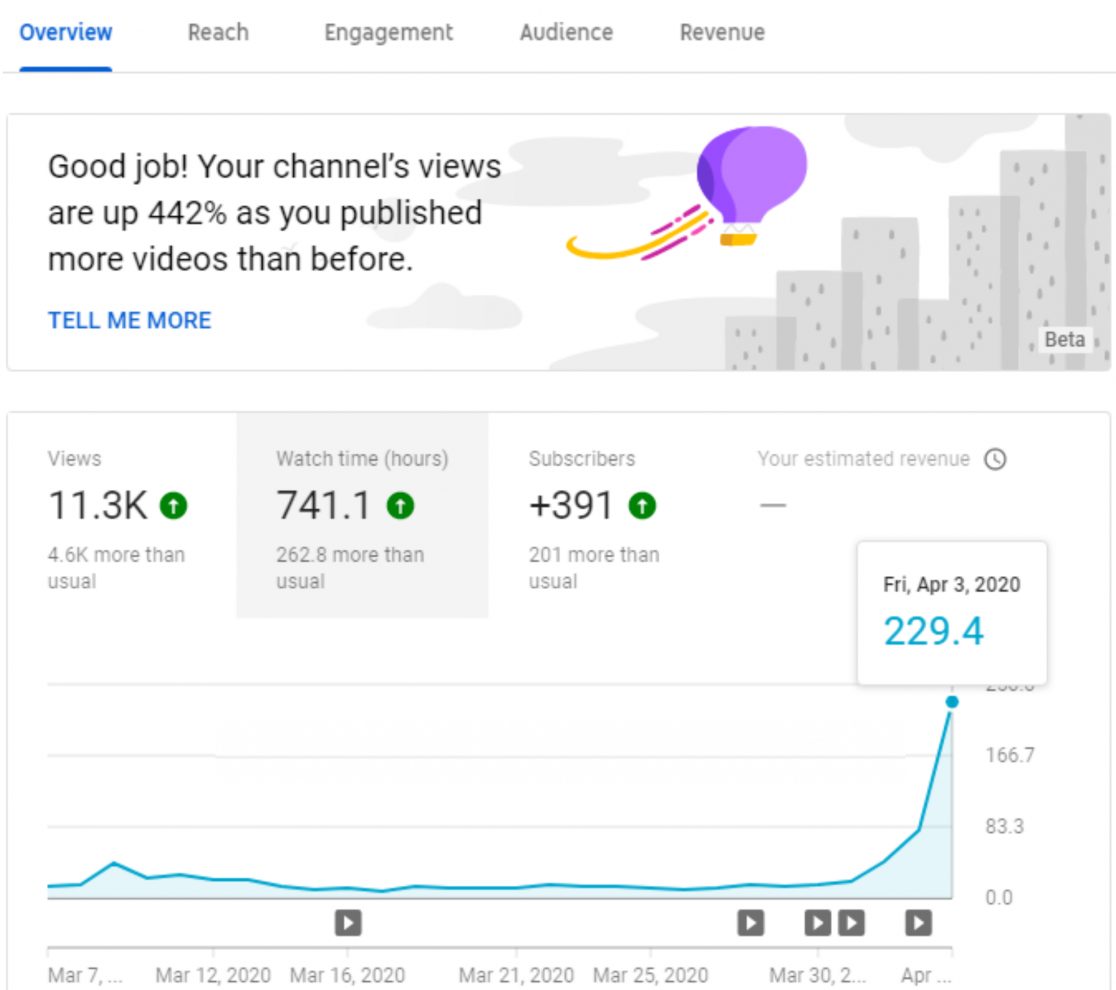Viewport: 1116px width, 990px height.
Task: Switch to the Reach tab
Action: pyautogui.click(x=217, y=32)
